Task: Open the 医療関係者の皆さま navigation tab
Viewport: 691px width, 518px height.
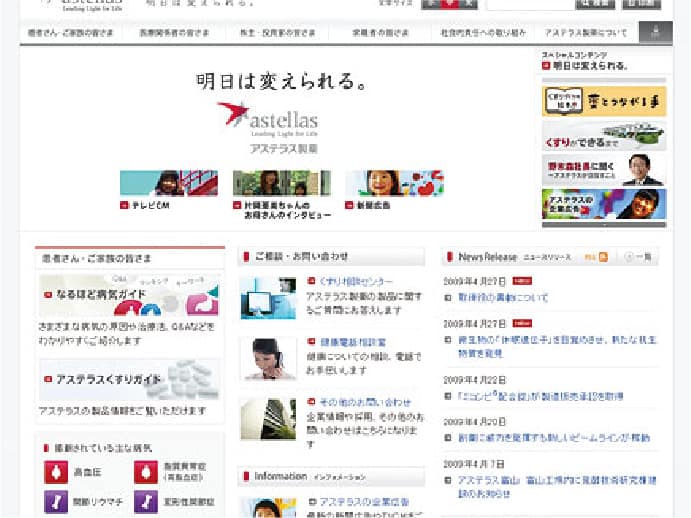Action: tap(174, 33)
